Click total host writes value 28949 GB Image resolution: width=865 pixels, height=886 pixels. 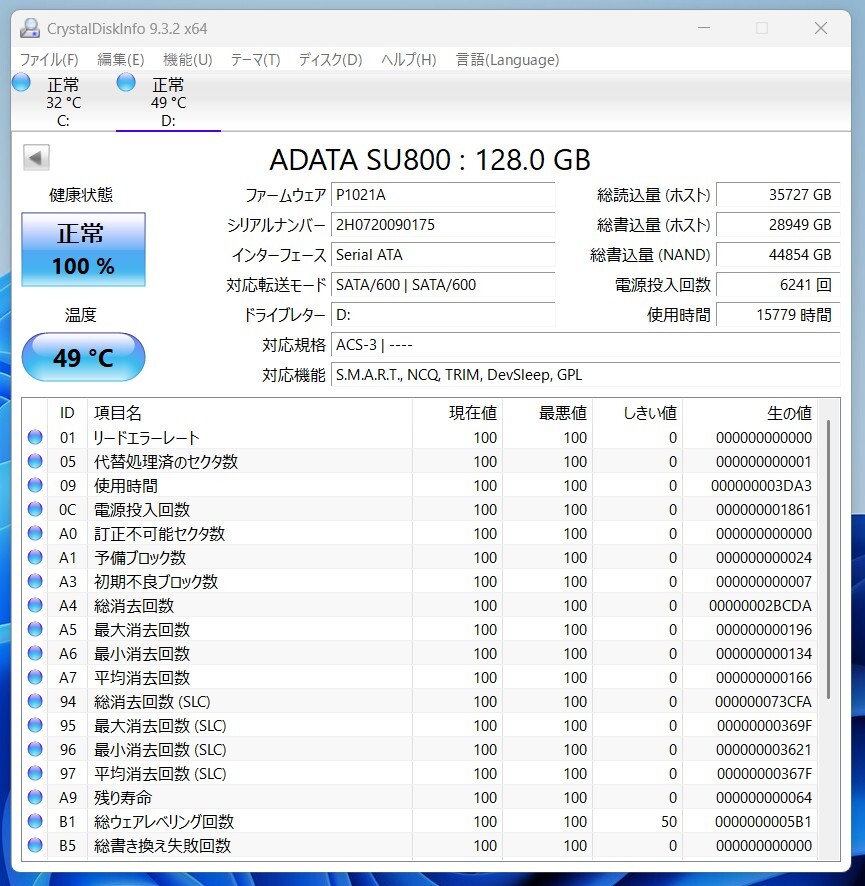778,225
